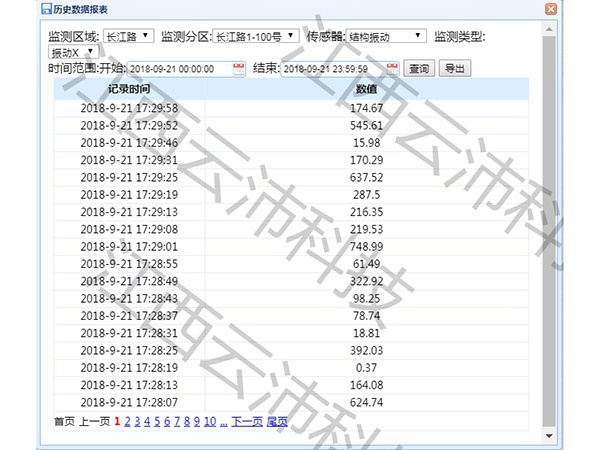The image size is (600, 450).
Task: Click the value 15.98
Action: pos(367,143)
